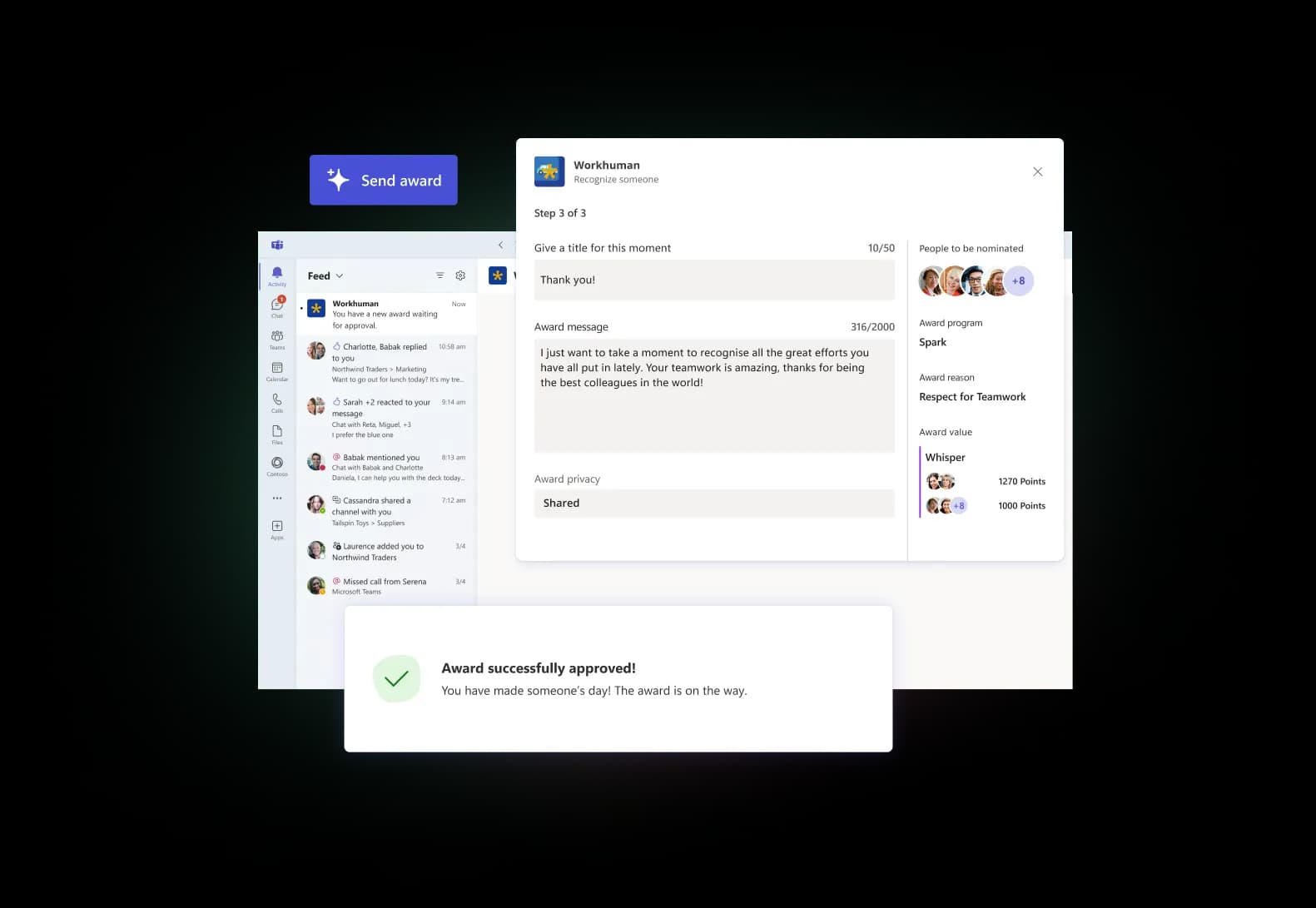The image size is (1316, 908).
Task: Open Files in the Teams sidebar
Action: [x=277, y=434]
